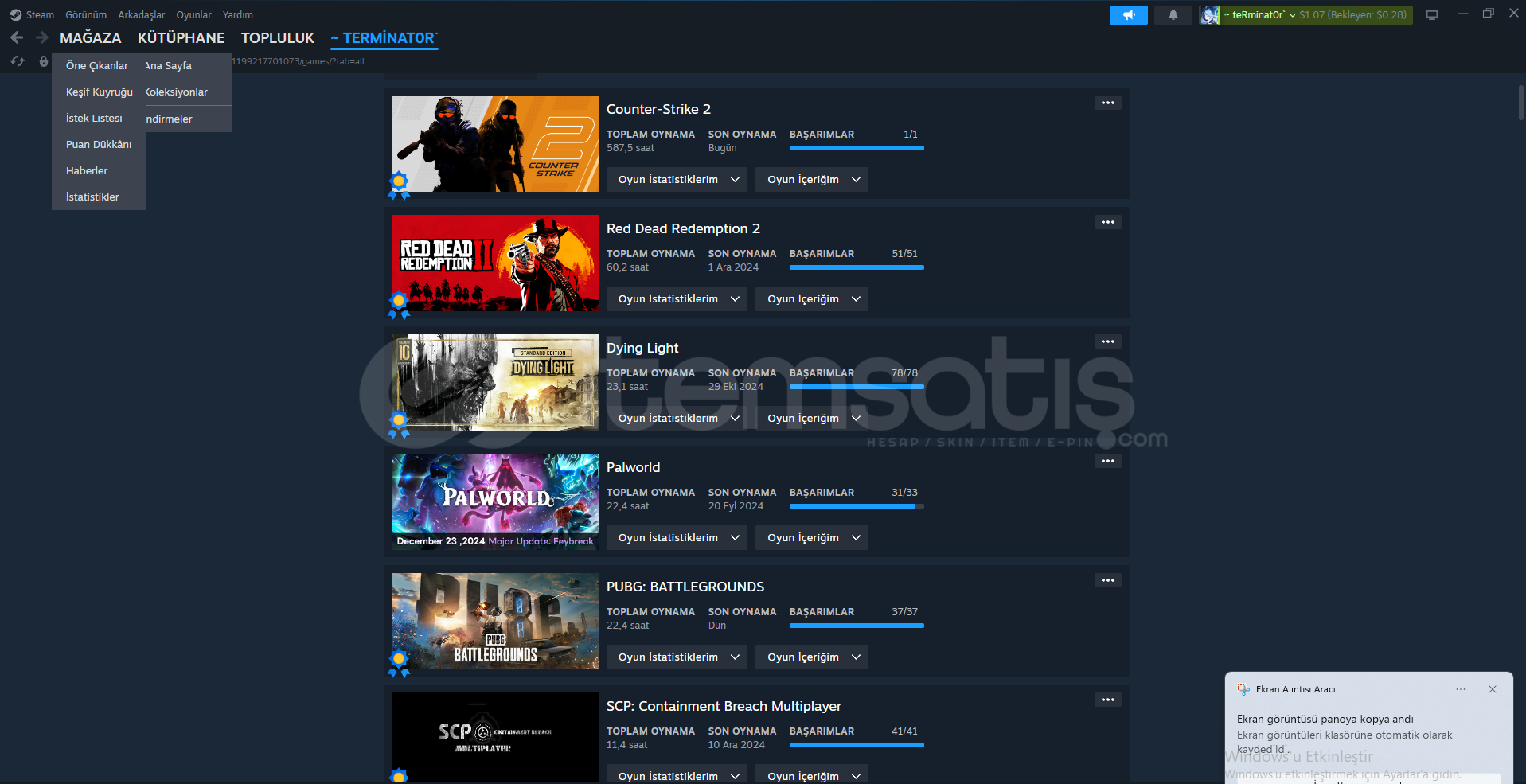Image resolution: width=1526 pixels, height=784 pixels.
Task: Select İstek Listesi in store submenu
Action: pyautogui.click(x=94, y=118)
